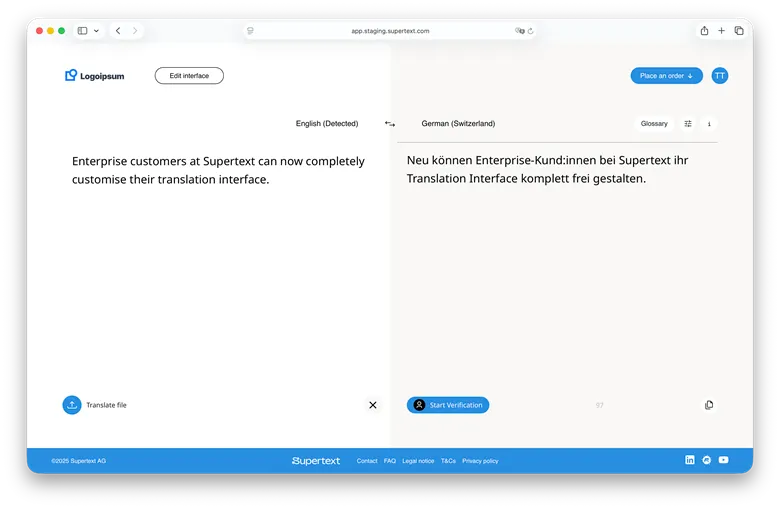
Task: Click the Logoipsum logo
Action: [x=95, y=76]
